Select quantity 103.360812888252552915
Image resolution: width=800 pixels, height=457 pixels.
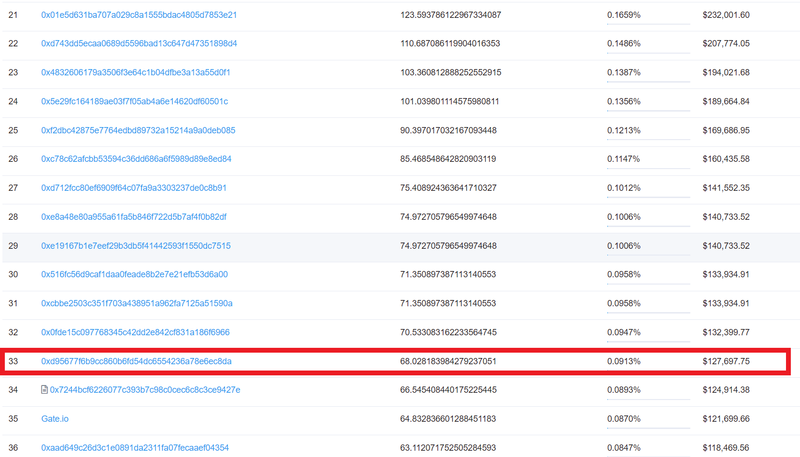(x=451, y=72)
